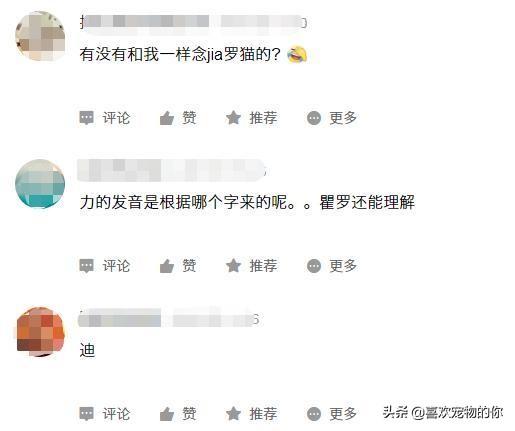Like the 力的发音 comment with thumbs-up
515x431 pixels.
pos(167,266)
